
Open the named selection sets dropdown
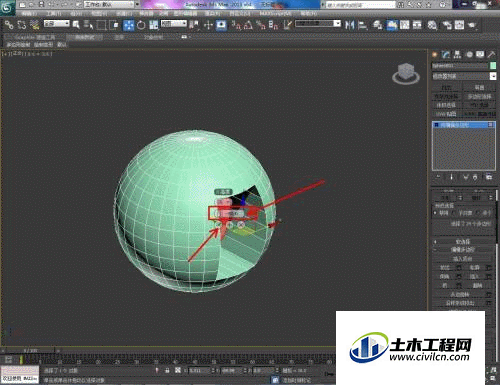(318, 24)
